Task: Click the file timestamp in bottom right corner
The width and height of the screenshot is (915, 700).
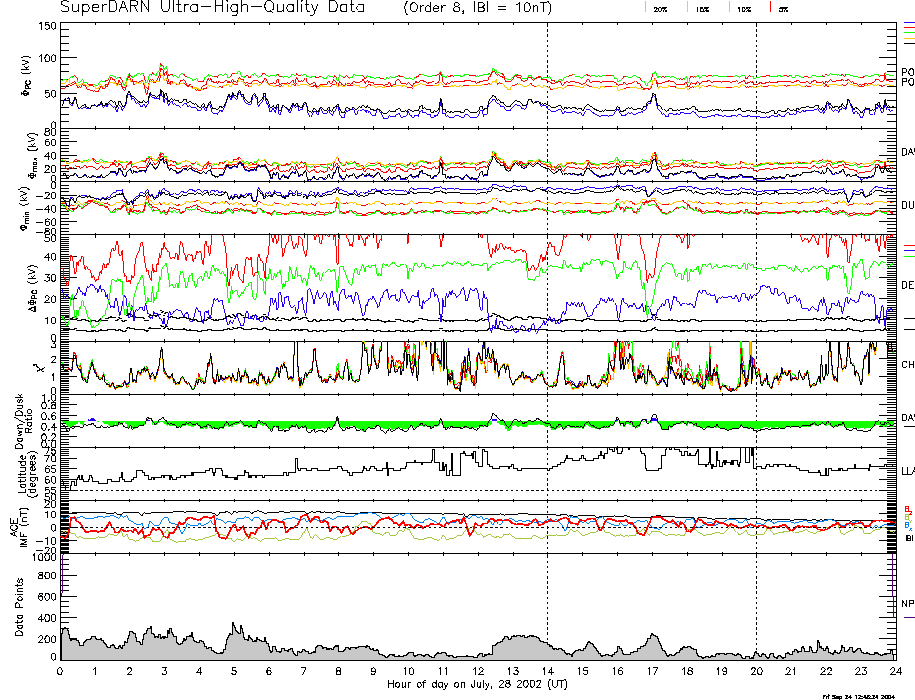Action: click(x=865, y=695)
